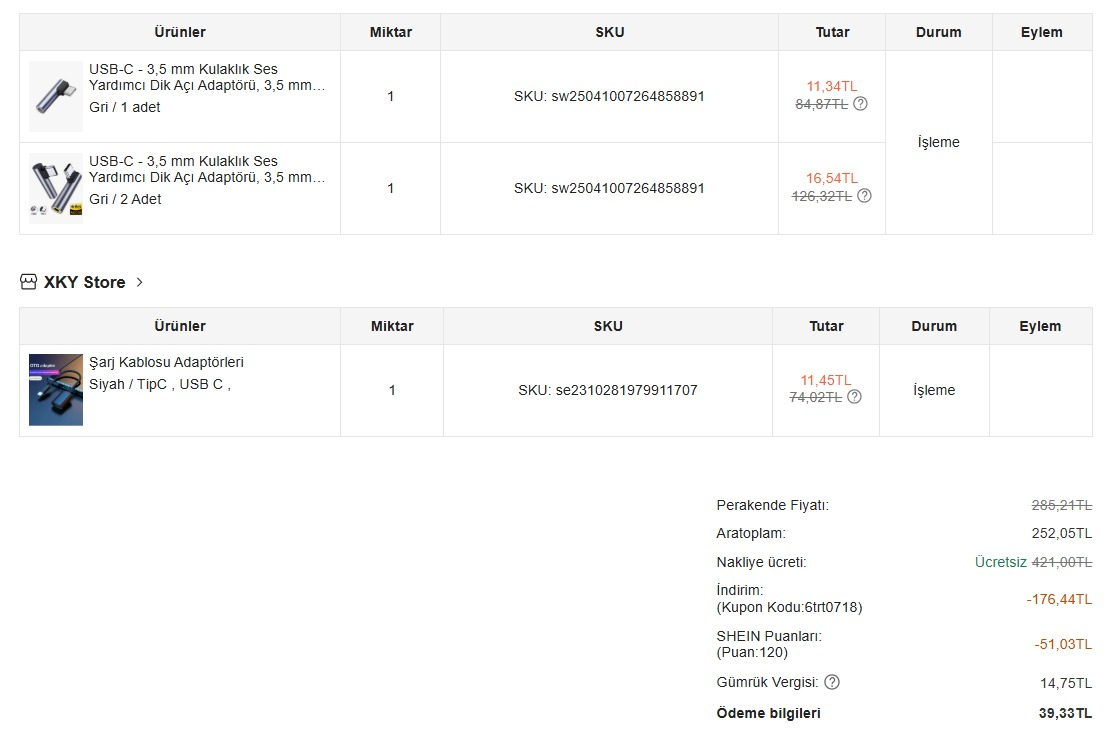Open the 2-pack USB-C adapter thumbnail
This screenshot has height=733, width=1117.
click(56, 188)
